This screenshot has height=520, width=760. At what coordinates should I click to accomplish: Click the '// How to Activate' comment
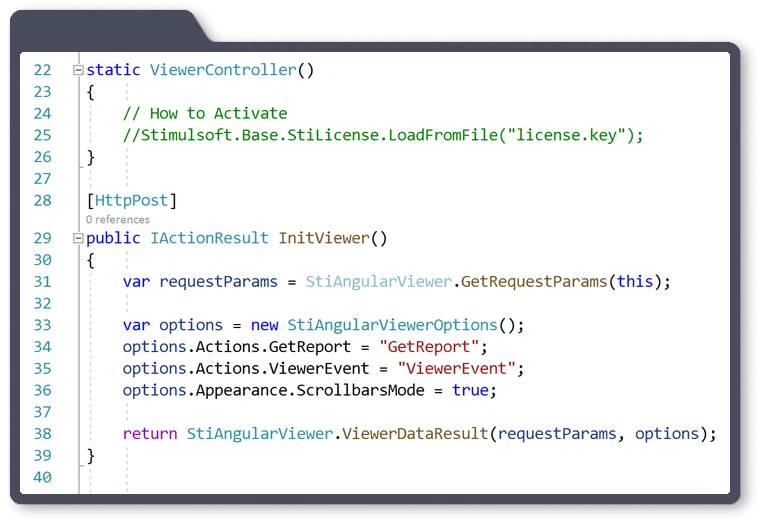point(205,113)
